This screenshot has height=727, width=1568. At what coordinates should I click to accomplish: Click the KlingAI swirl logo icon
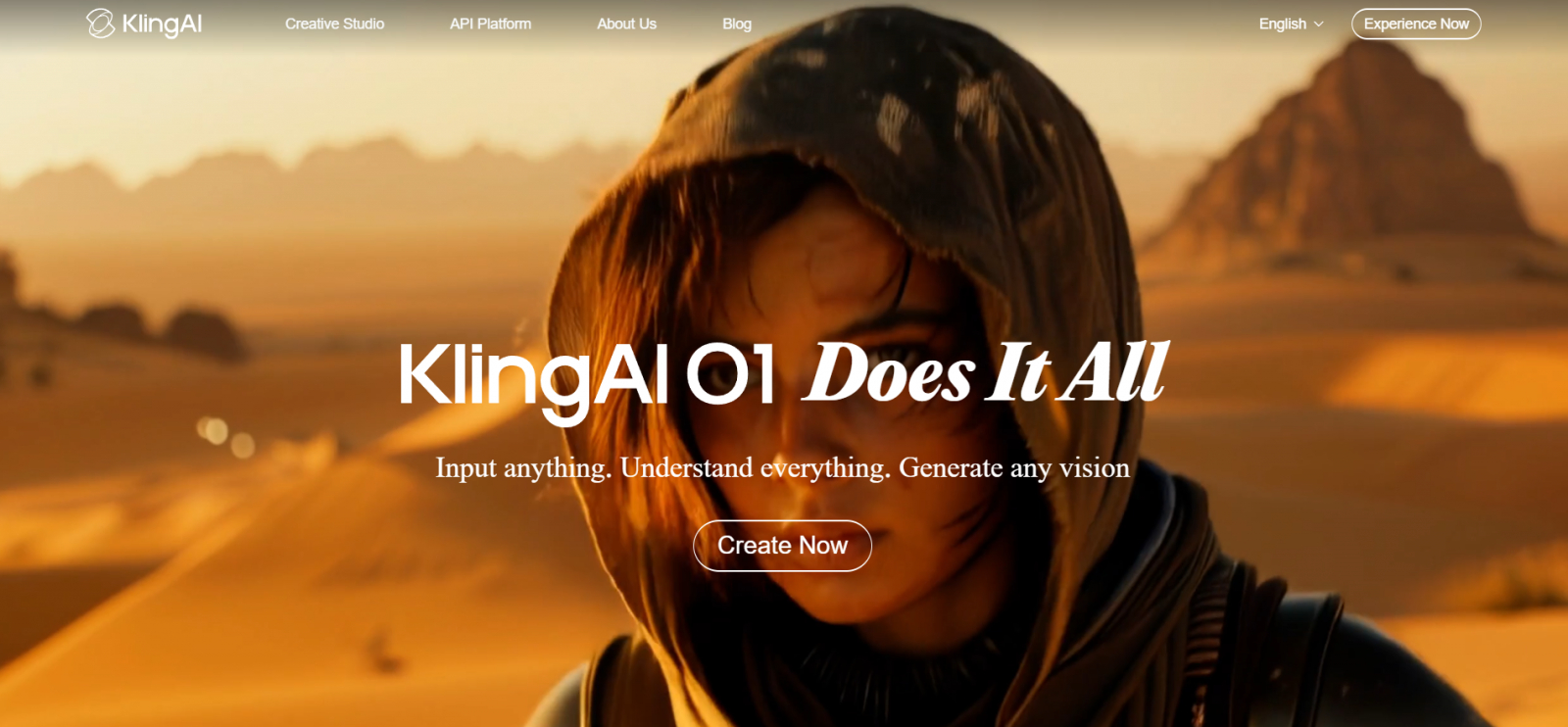pos(100,24)
